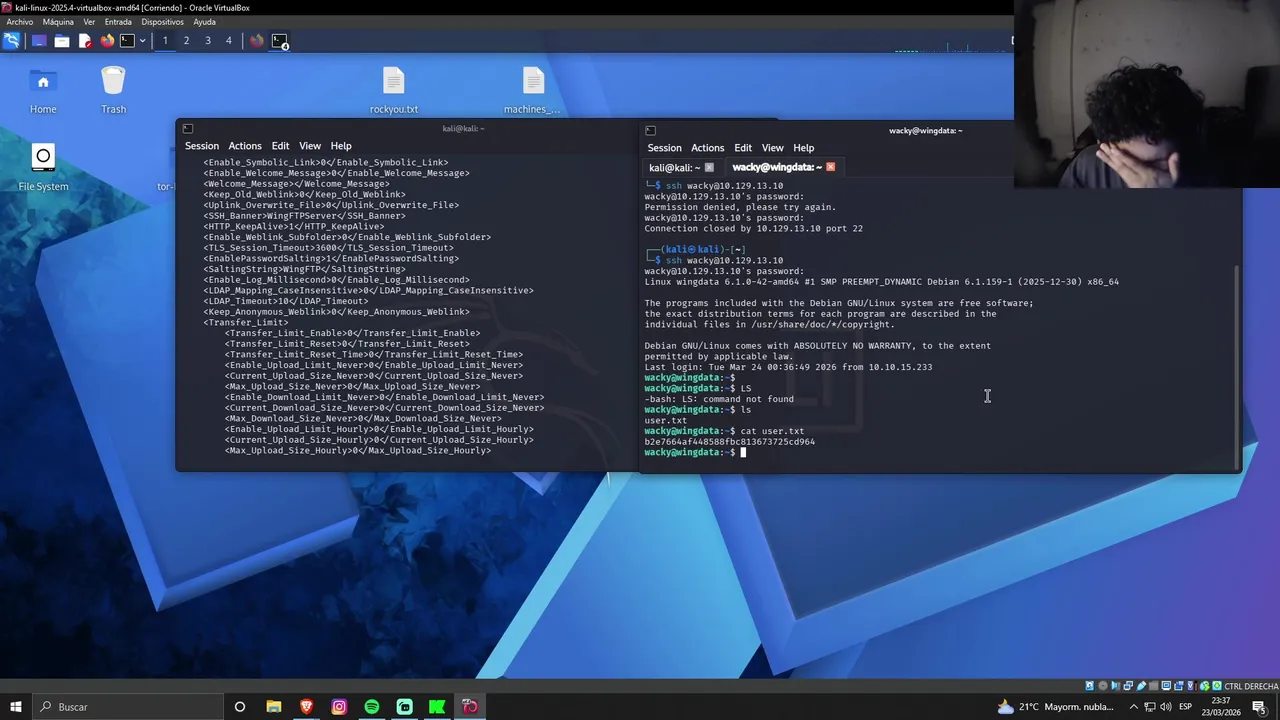The width and height of the screenshot is (1280, 720).
Task: Open Home folder desktop icon
Action: click(x=43, y=90)
